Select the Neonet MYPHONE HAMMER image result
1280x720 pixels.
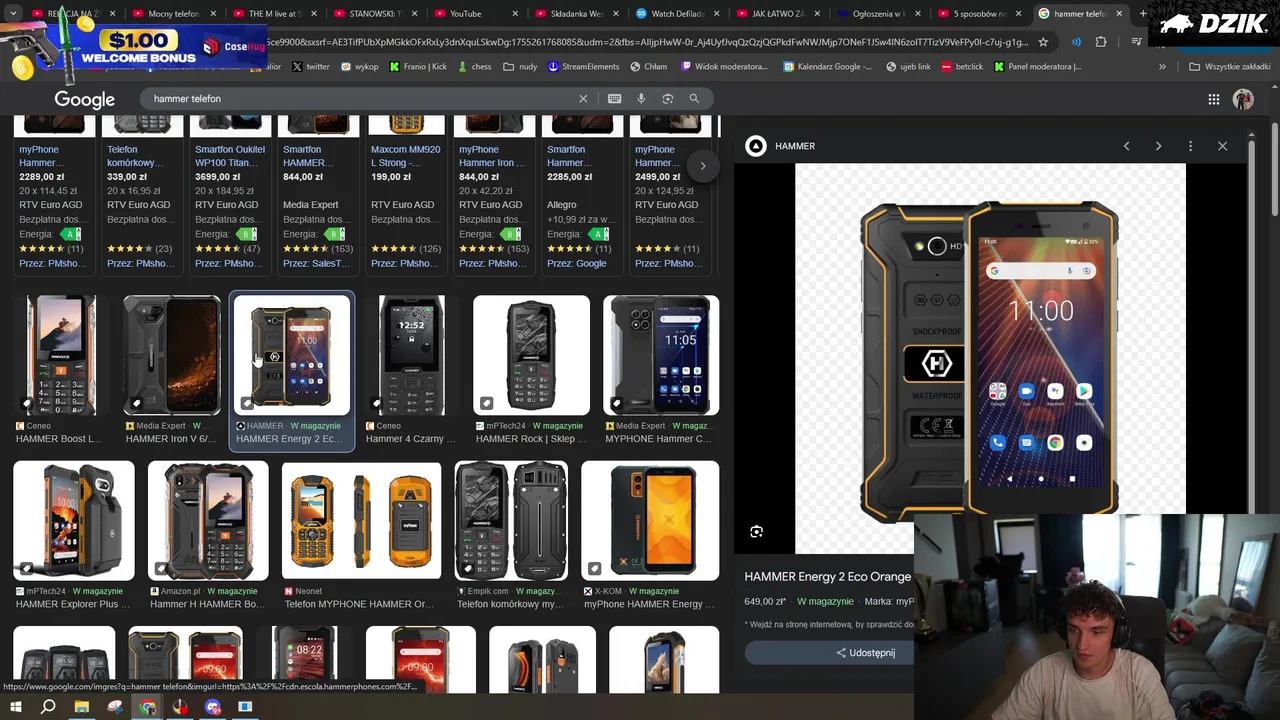pos(361,521)
